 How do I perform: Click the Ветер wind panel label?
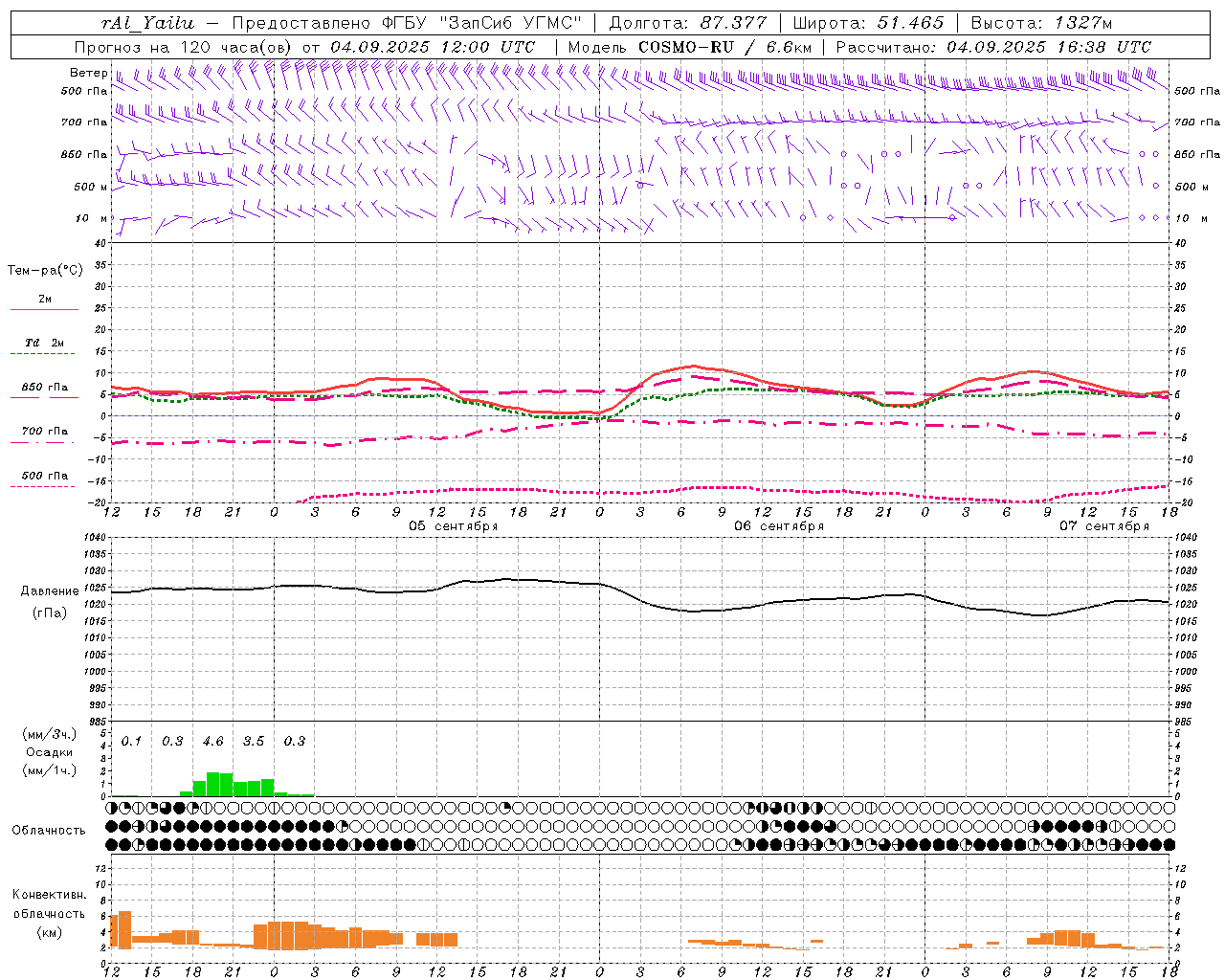[x=89, y=73]
